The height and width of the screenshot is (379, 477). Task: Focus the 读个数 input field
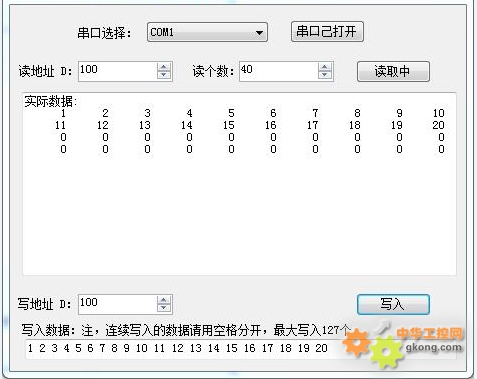pos(278,71)
